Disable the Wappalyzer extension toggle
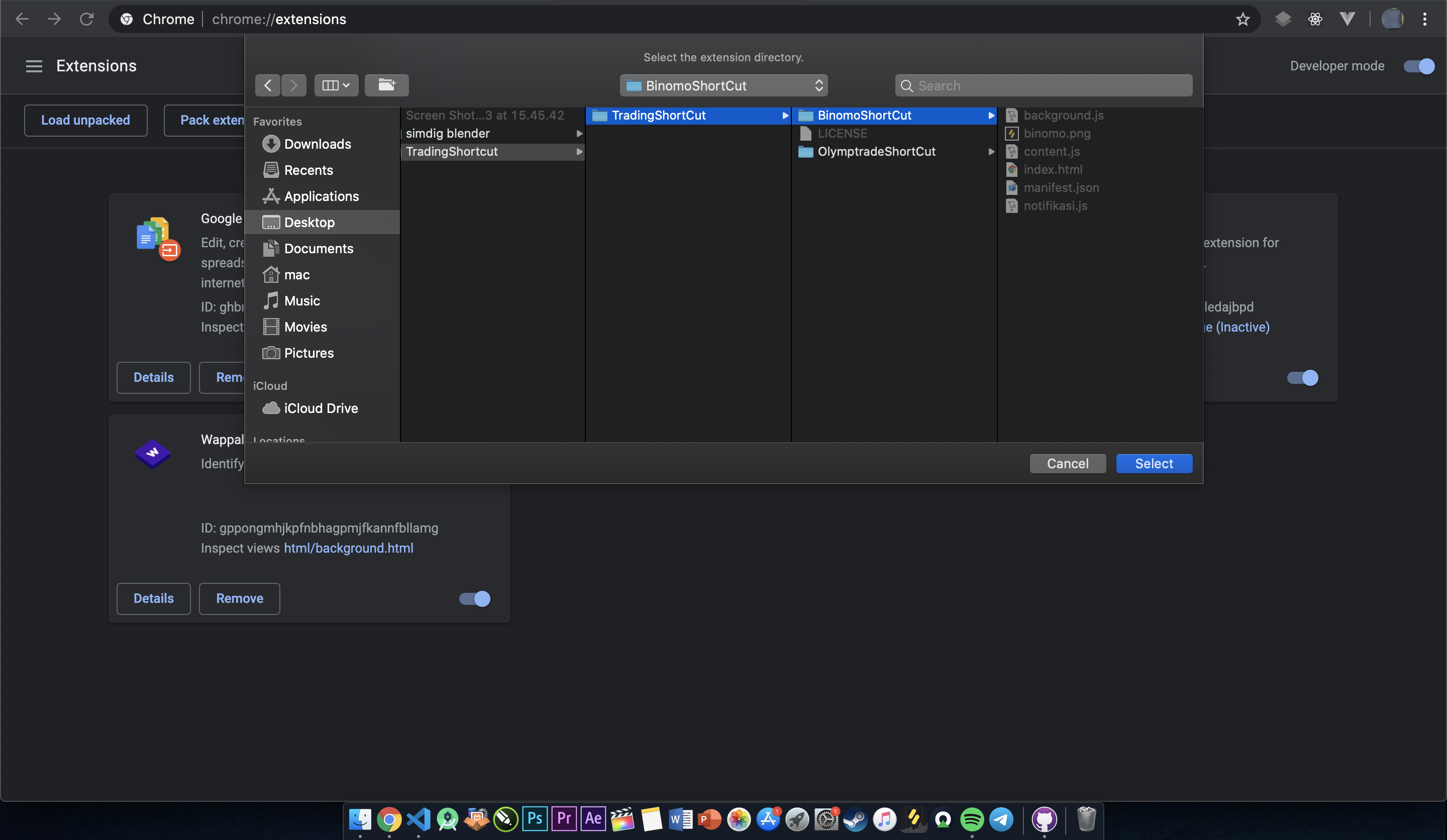This screenshot has width=1447, height=840. [474, 599]
